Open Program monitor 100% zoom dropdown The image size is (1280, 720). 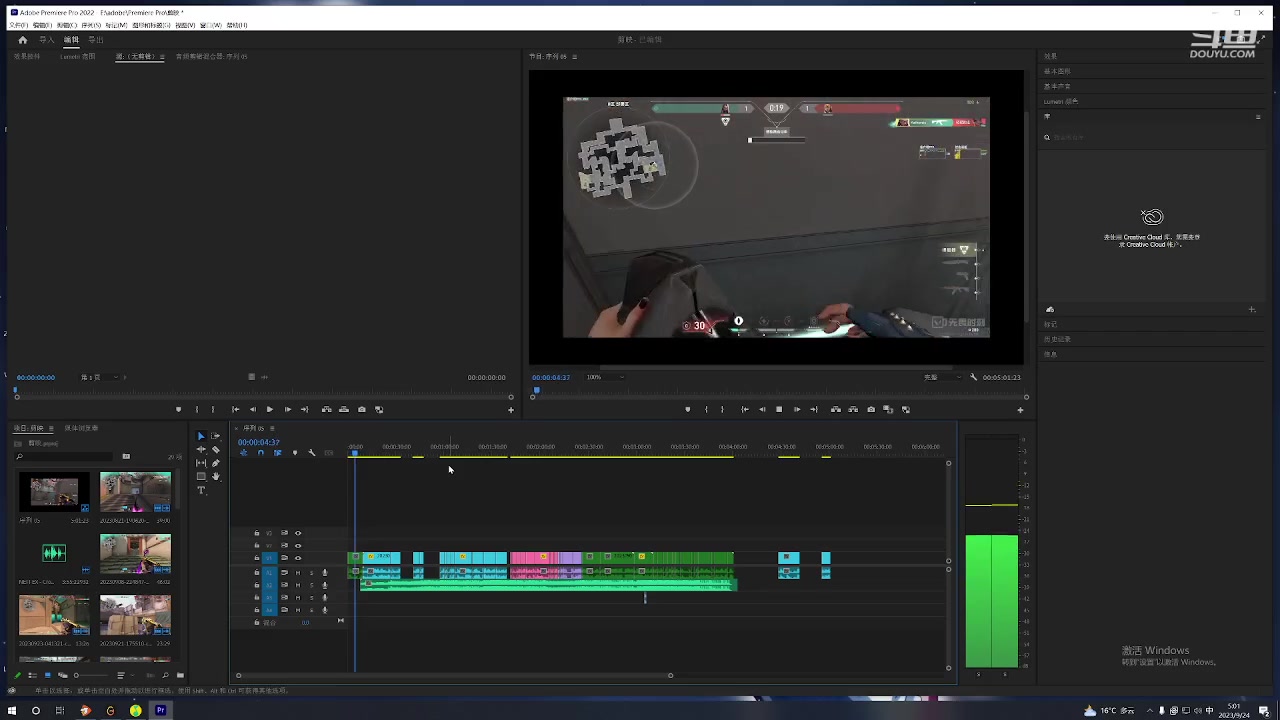pyautogui.click(x=604, y=377)
